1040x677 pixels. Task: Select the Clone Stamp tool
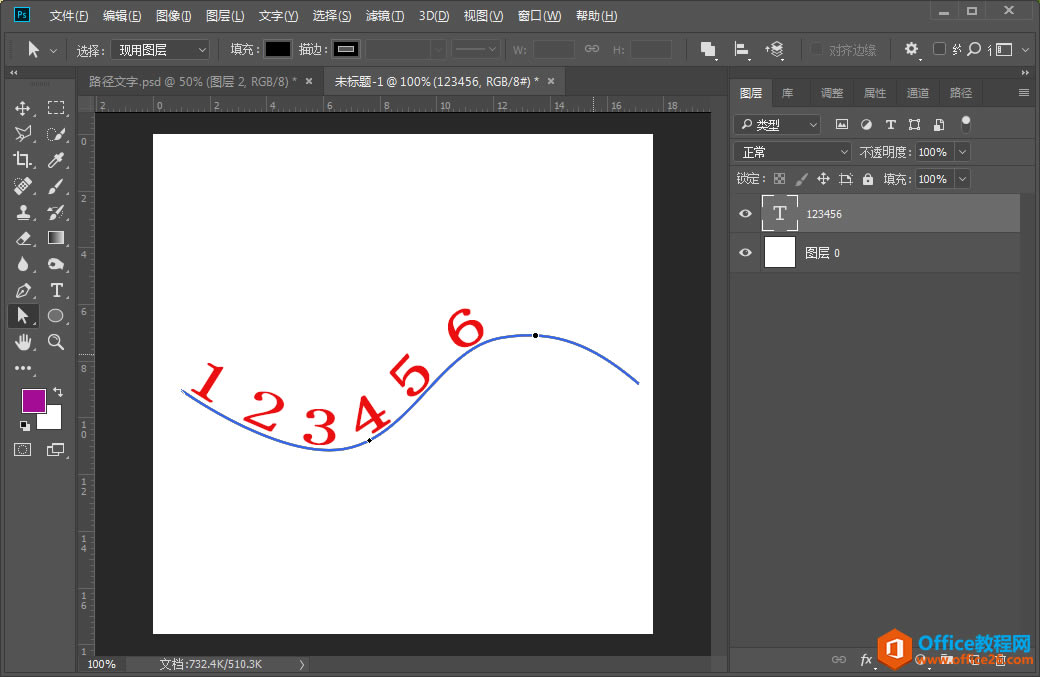point(23,212)
